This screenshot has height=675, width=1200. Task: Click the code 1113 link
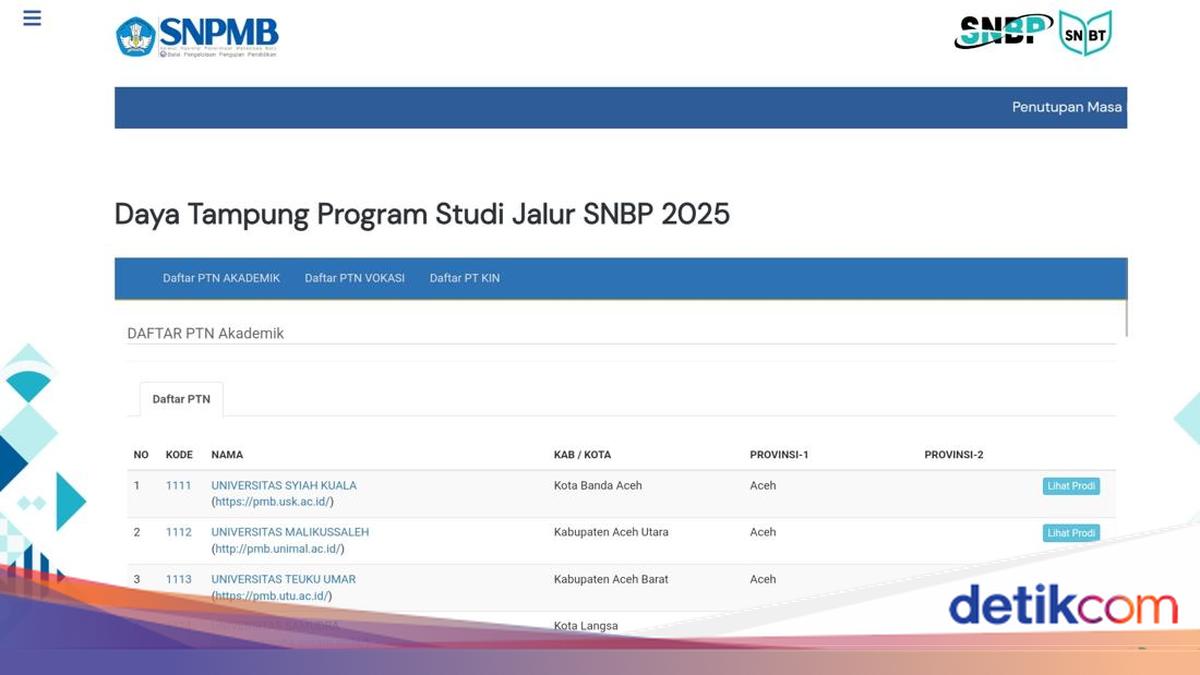[179, 579]
